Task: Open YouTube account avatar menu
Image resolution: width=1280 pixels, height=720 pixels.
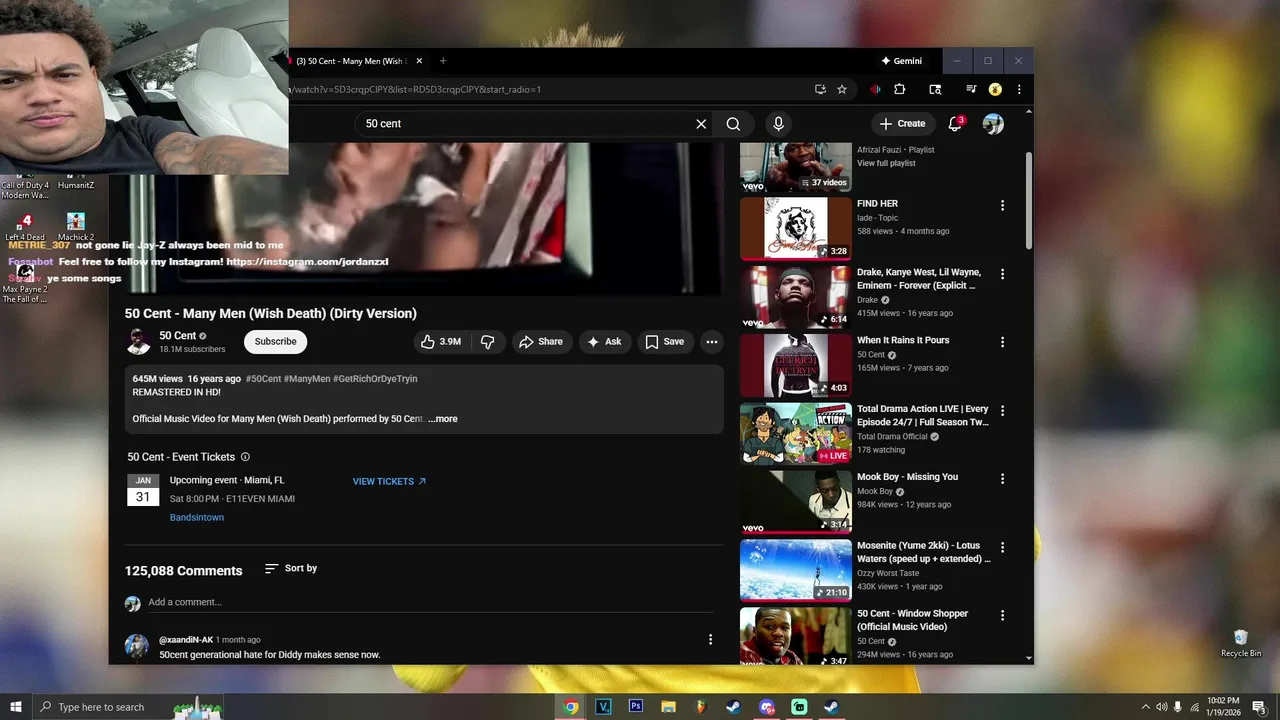Action: 993,124
